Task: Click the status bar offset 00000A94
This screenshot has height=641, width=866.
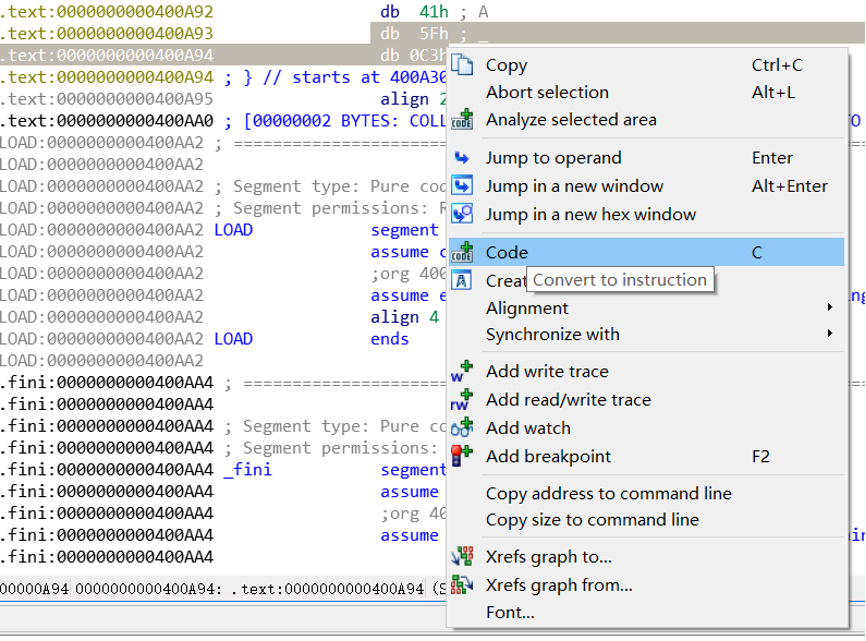Action: click(x=34, y=590)
